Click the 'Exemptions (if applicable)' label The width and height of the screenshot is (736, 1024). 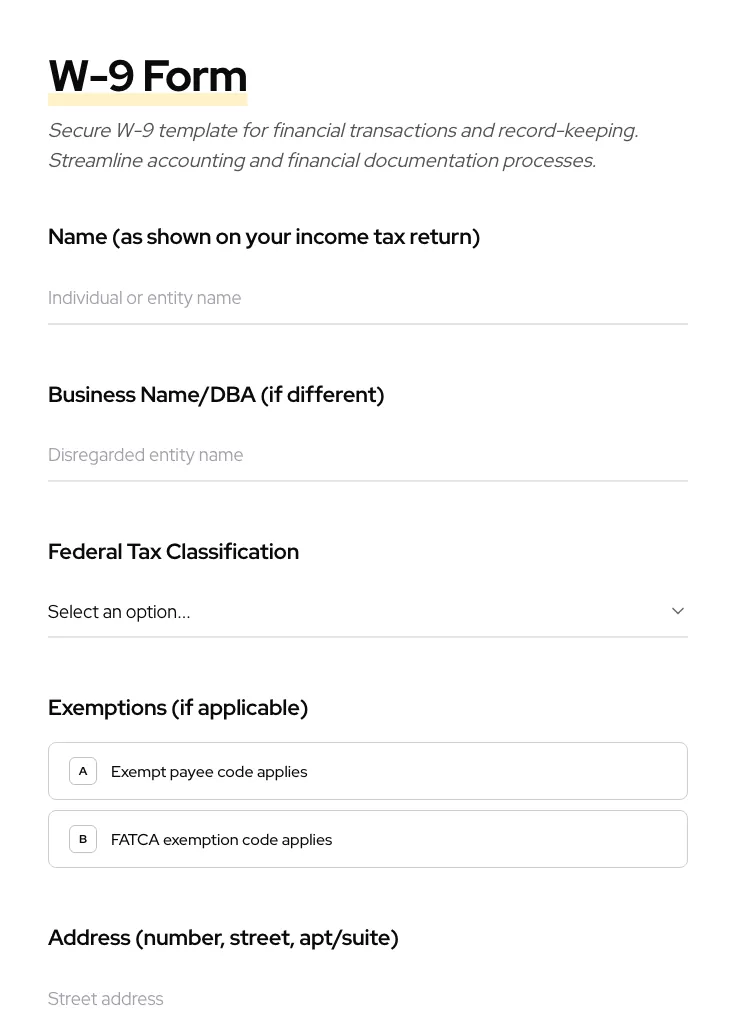178,708
